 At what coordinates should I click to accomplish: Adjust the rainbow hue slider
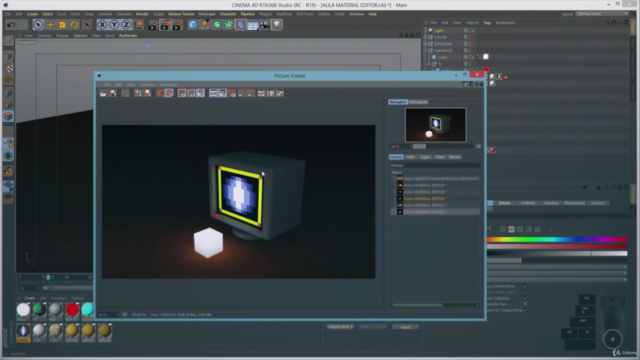click(557, 240)
